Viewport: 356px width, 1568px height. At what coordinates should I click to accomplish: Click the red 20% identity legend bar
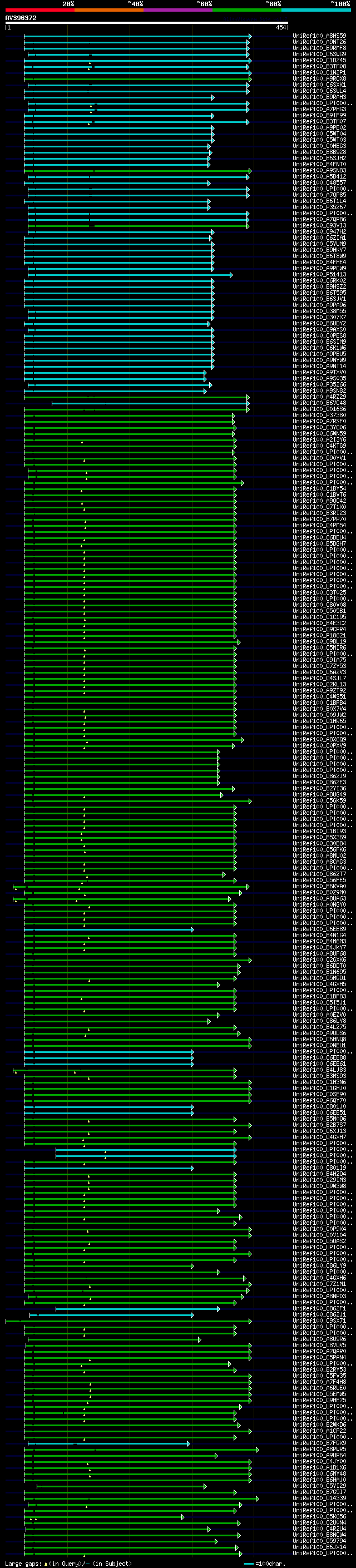39,10
